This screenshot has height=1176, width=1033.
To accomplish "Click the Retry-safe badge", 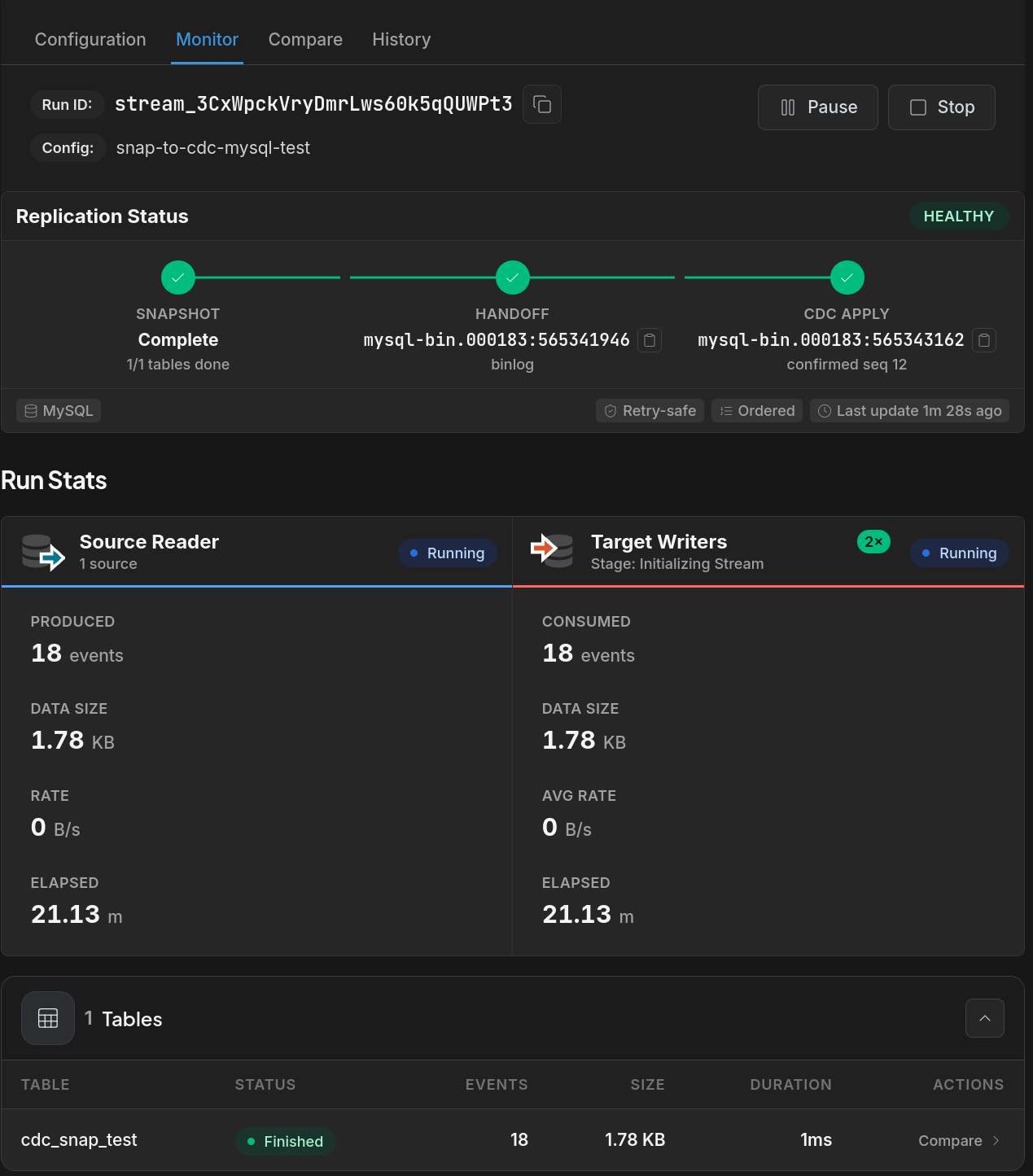I will point(650,411).
